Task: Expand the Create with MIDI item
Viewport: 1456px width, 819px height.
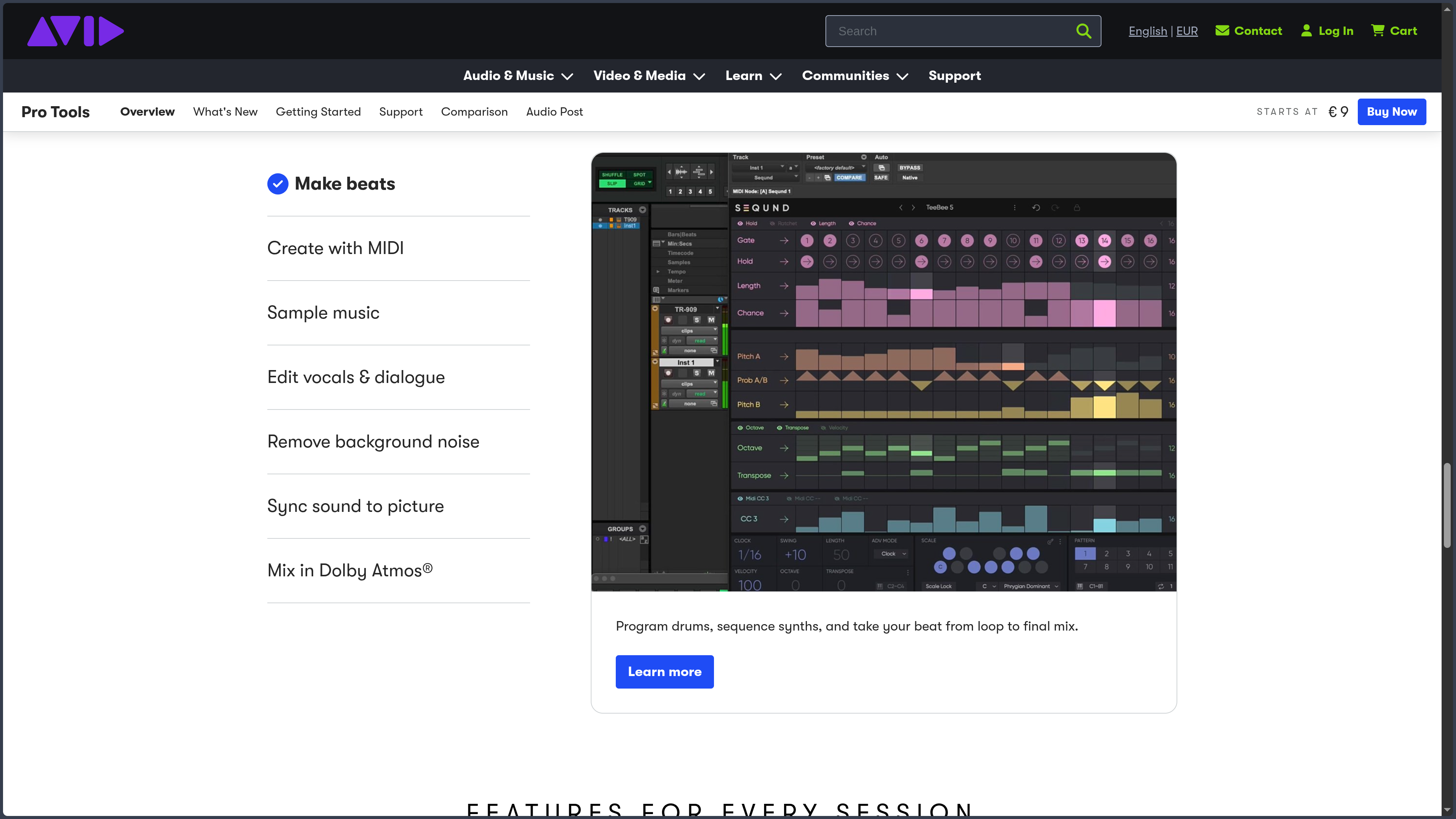Action: point(399,248)
